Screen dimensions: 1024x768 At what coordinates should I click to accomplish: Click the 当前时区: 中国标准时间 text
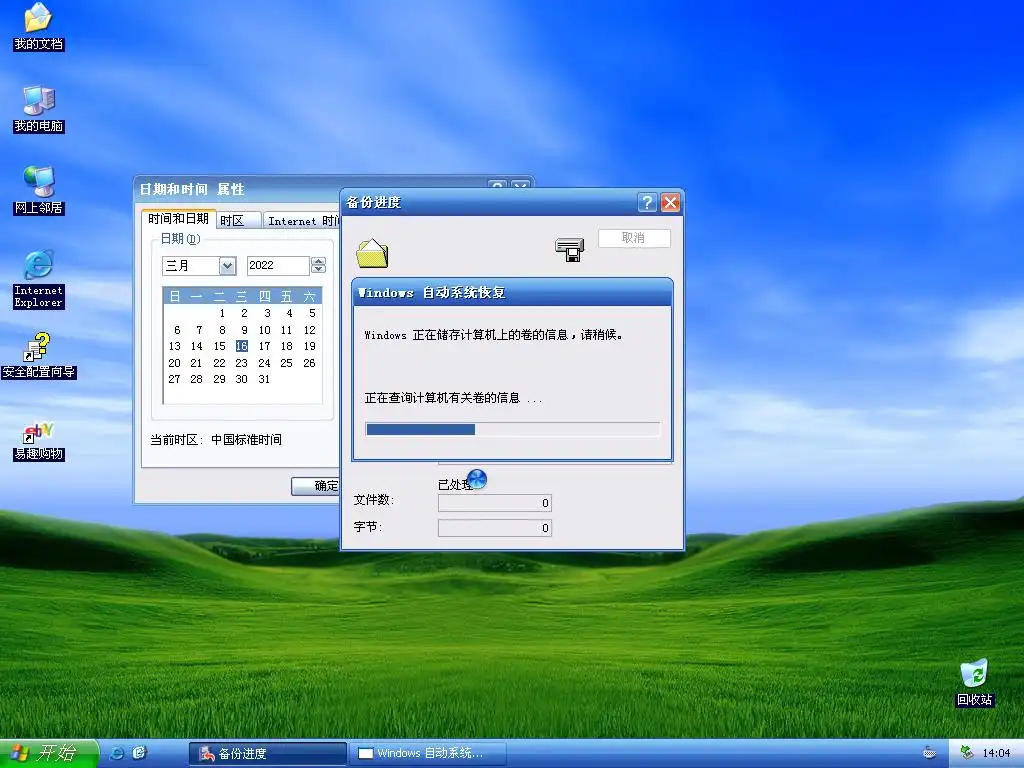pyautogui.click(x=216, y=440)
